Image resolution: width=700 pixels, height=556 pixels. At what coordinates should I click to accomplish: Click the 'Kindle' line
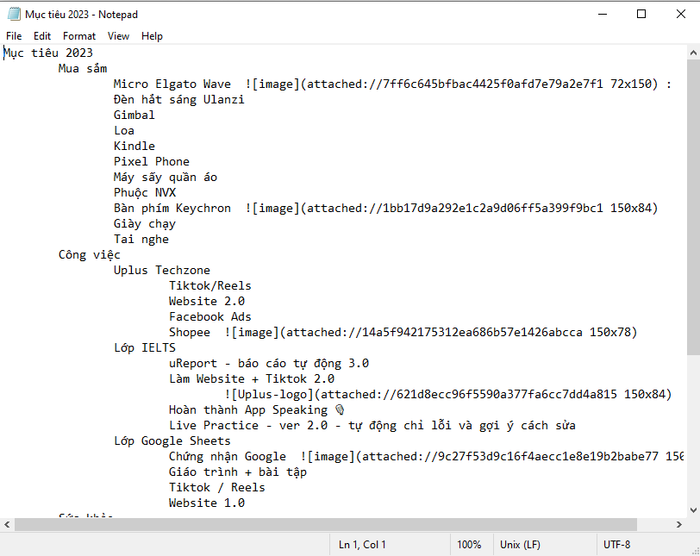[134, 146]
